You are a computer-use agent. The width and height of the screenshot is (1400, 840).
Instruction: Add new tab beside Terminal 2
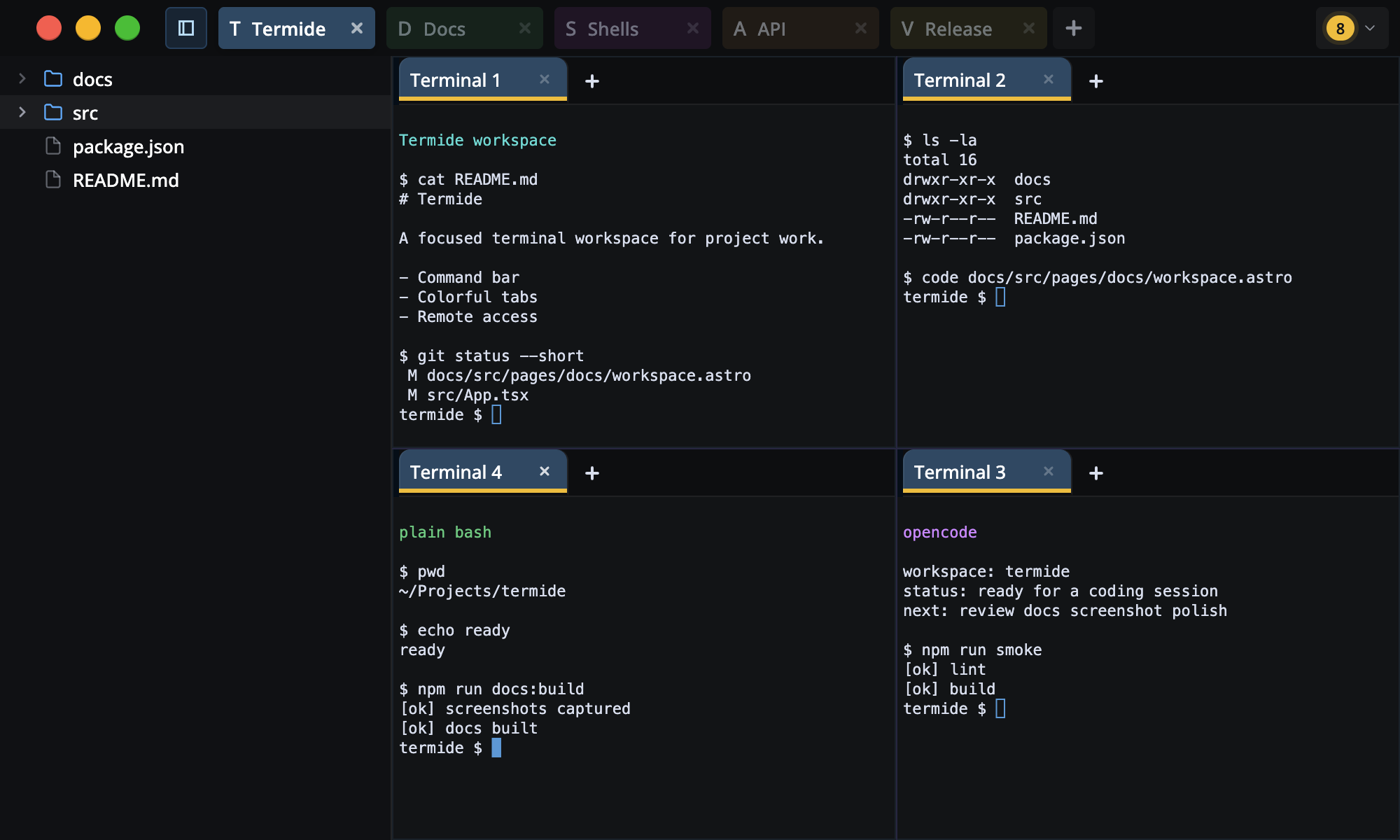coord(1096,81)
